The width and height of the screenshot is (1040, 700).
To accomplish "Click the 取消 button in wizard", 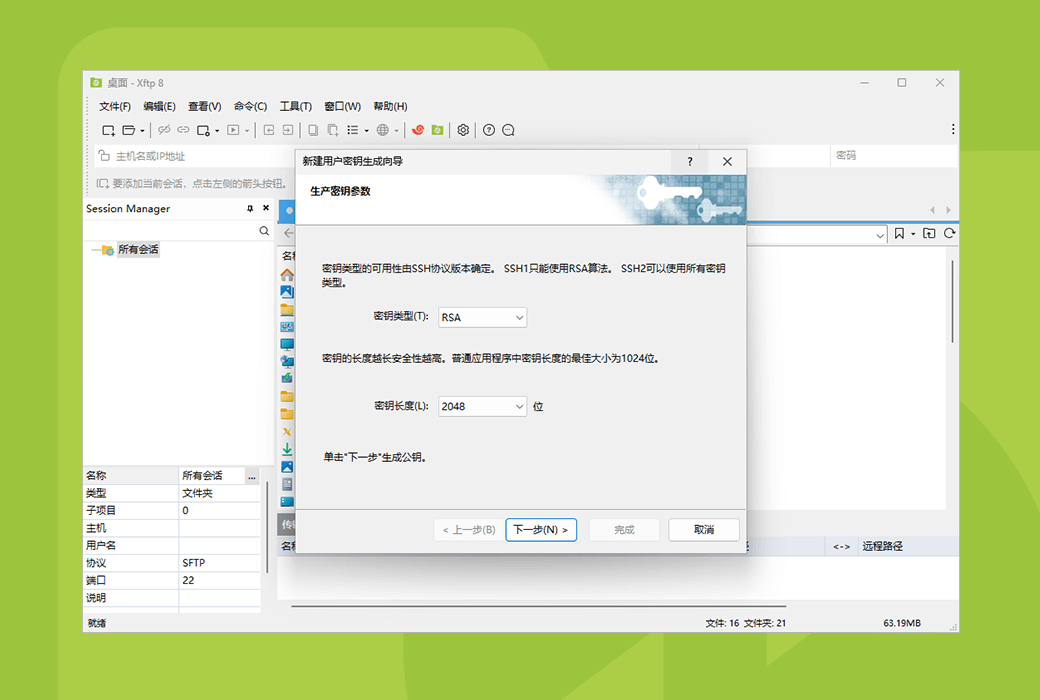I will [704, 529].
